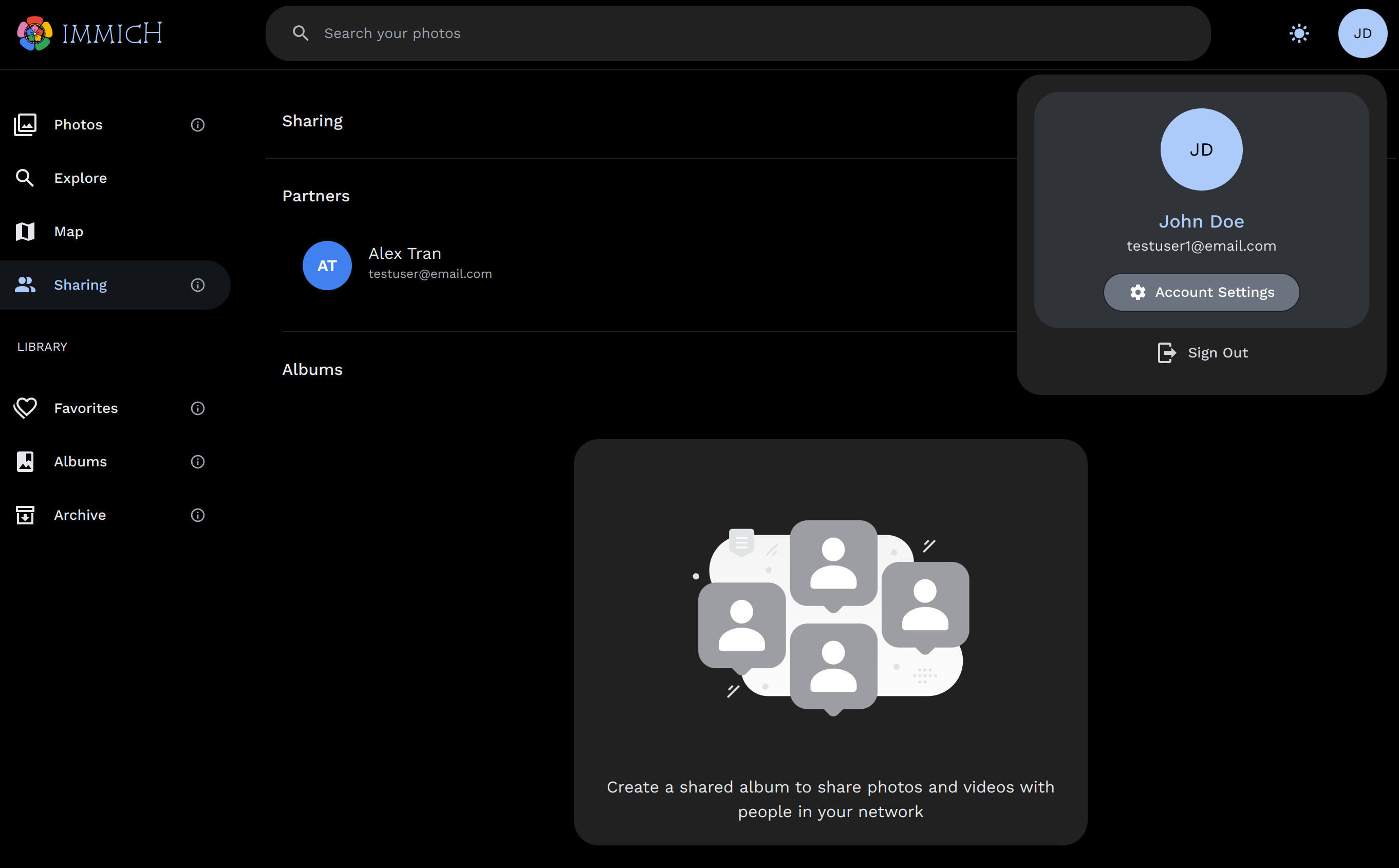Open the Archive box icon
This screenshot has height=868, width=1399.
coord(25,515)
